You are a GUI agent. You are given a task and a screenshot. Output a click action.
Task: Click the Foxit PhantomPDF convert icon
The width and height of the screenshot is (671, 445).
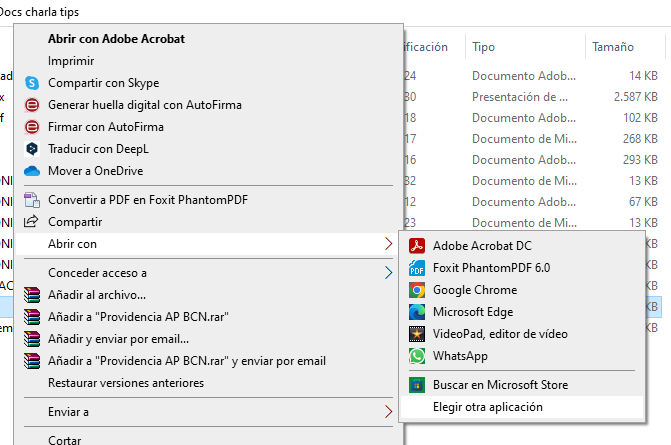coord(32,200)
